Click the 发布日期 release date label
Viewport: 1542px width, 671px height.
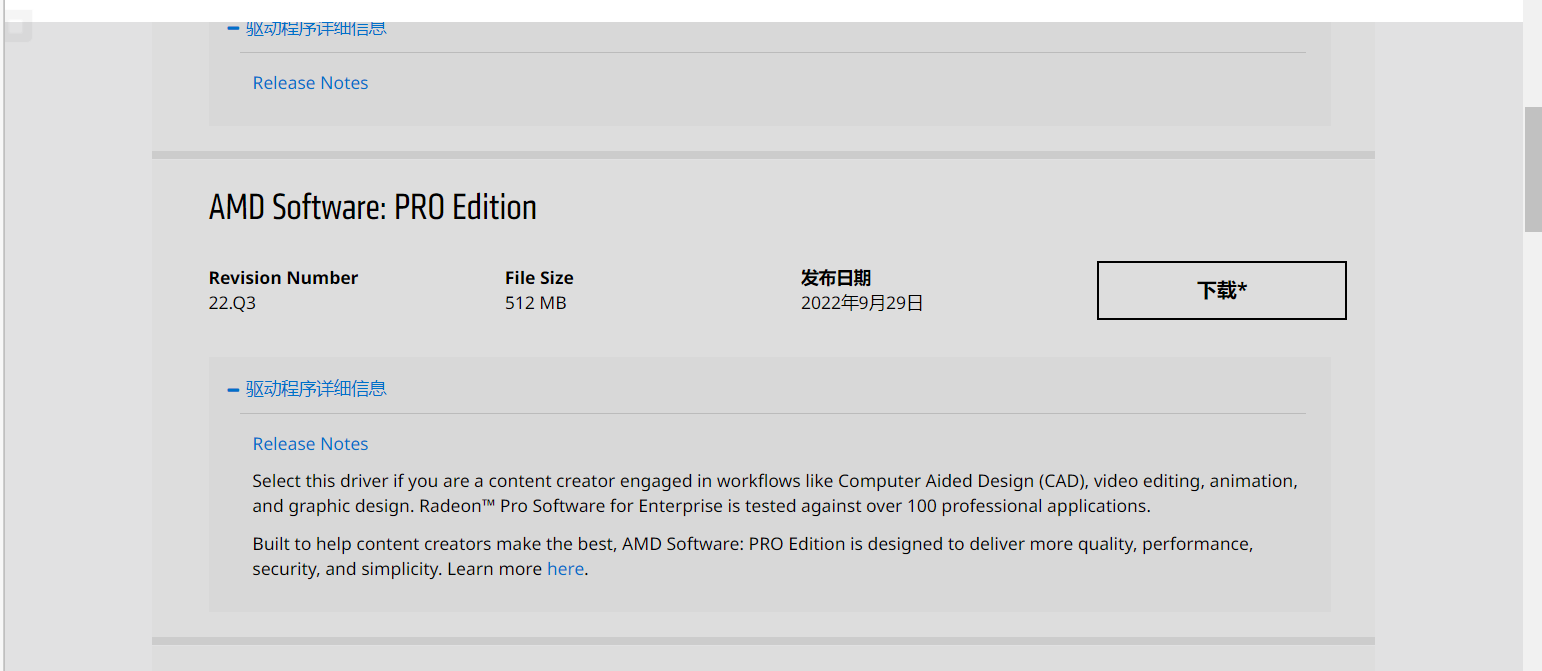(x=835, y=278)
